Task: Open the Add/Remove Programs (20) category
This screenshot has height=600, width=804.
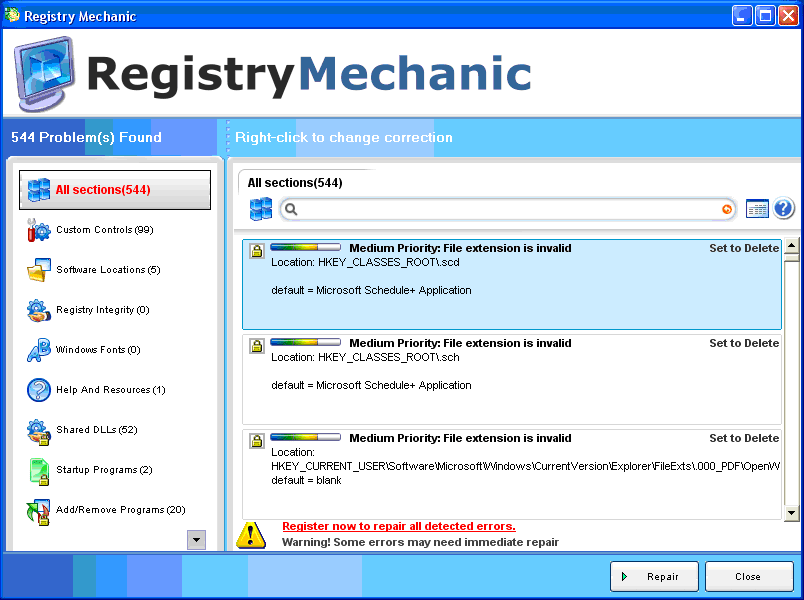Action: [106, 510]
